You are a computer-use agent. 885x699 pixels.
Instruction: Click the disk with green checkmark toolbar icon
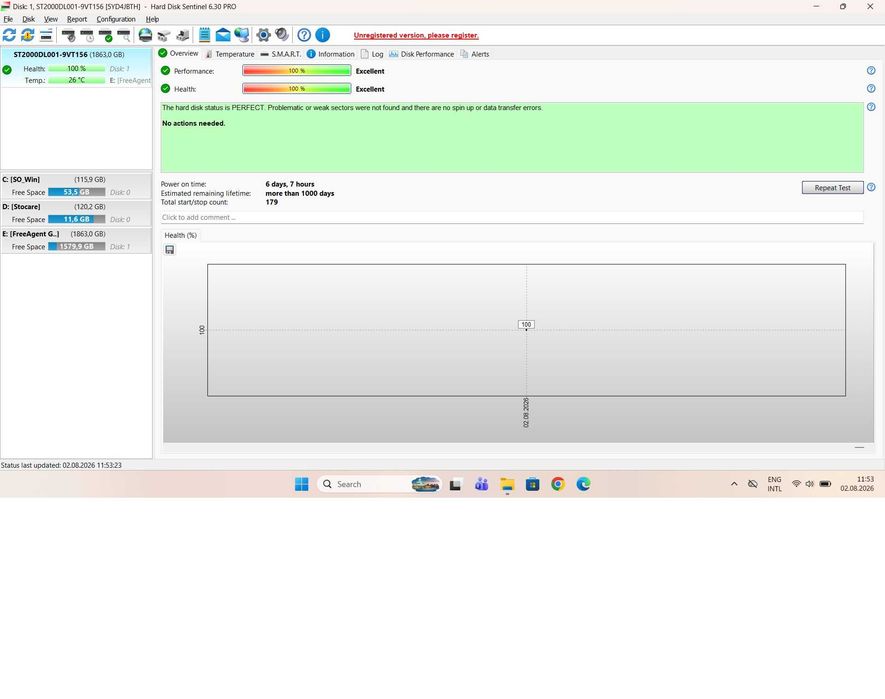point(106,35)
